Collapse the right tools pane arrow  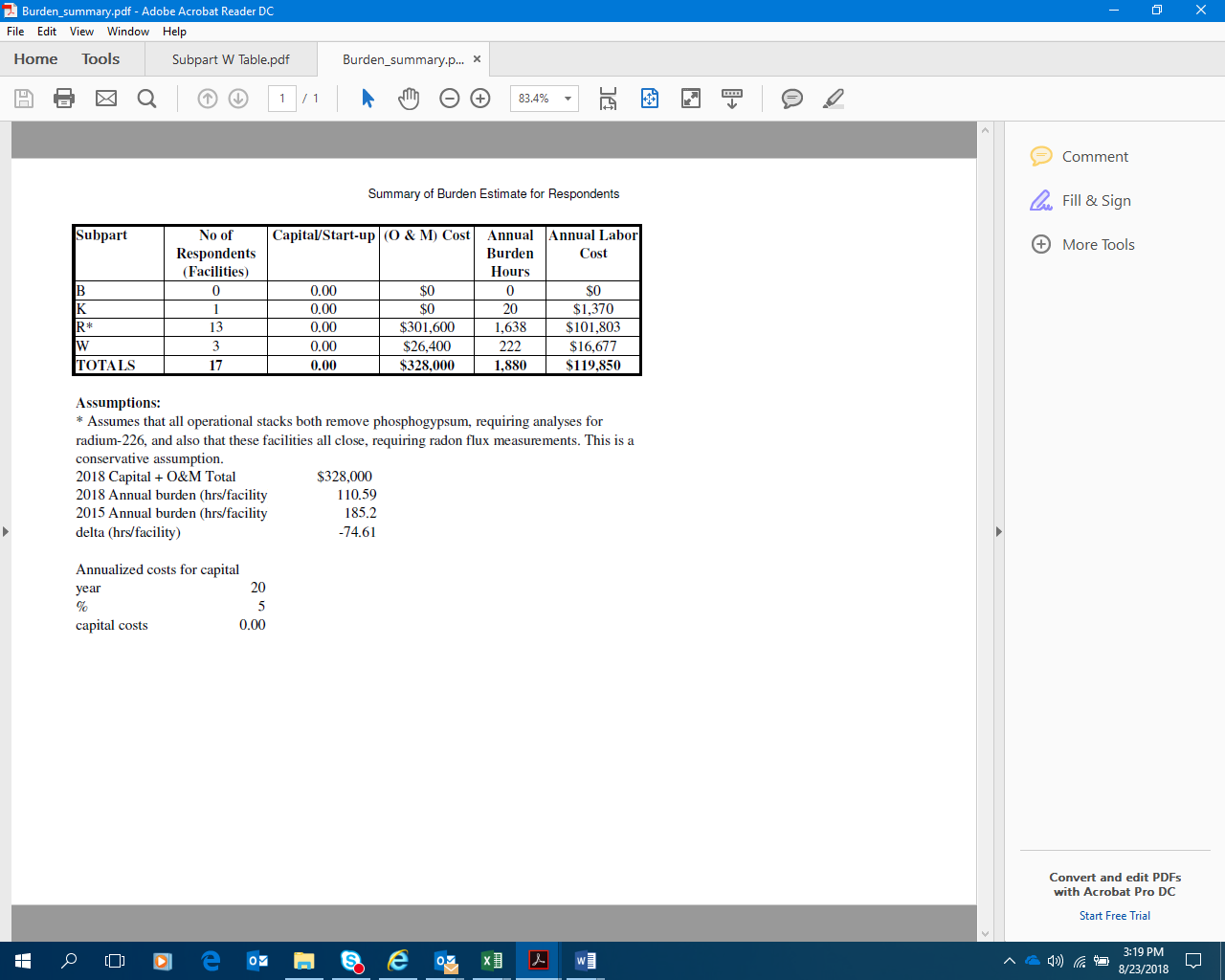[998, 531]
